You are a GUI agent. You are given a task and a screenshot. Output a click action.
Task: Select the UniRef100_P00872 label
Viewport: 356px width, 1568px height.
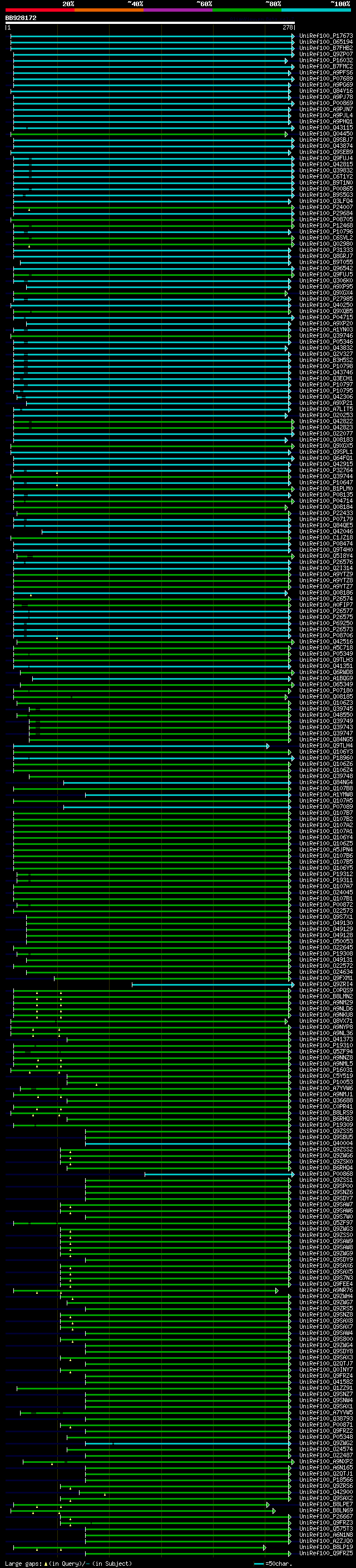coord(326,905)
